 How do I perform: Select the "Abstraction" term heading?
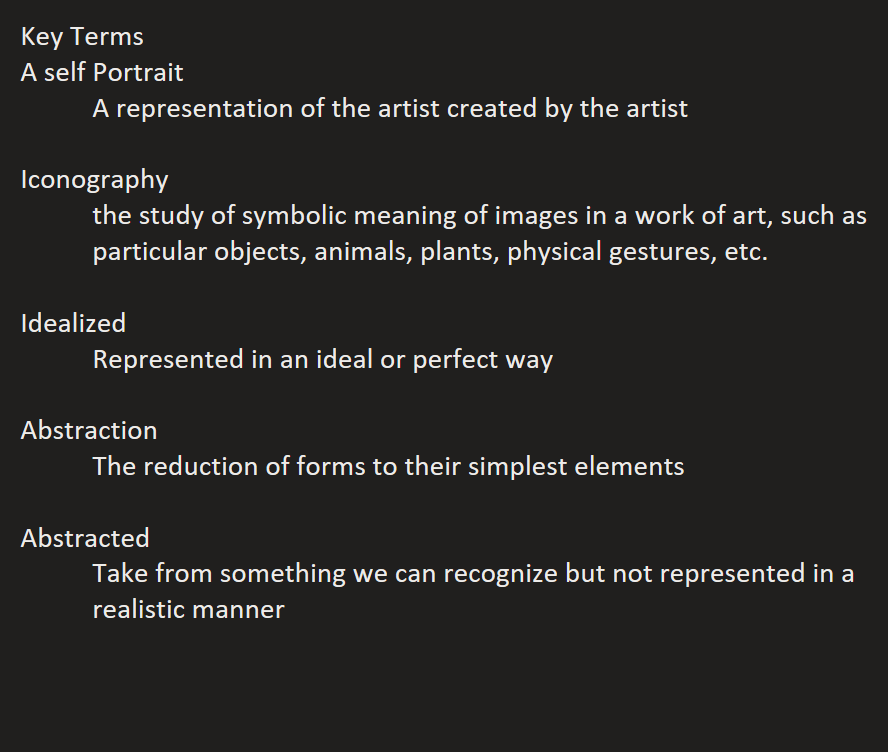coord(89,431)
